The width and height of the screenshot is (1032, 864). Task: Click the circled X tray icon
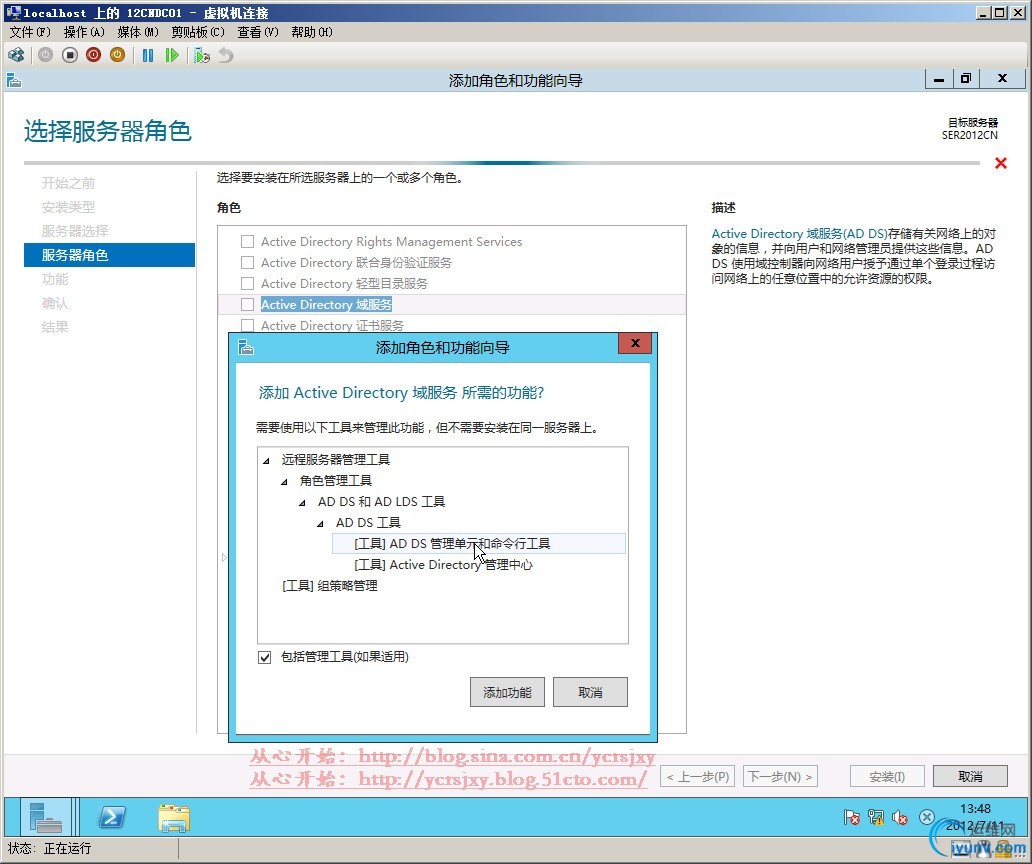pos(926,817)
